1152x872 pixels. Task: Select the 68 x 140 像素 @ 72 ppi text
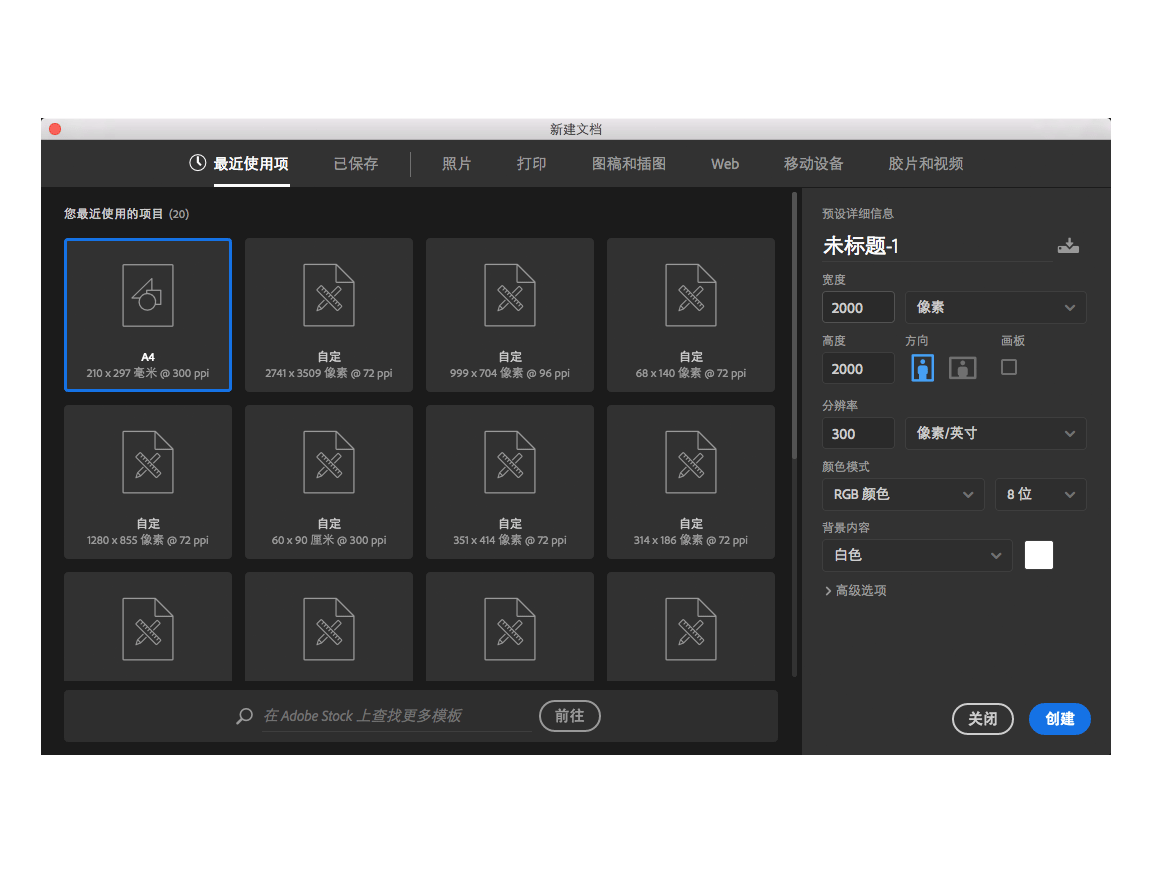(x=691, y=373)
